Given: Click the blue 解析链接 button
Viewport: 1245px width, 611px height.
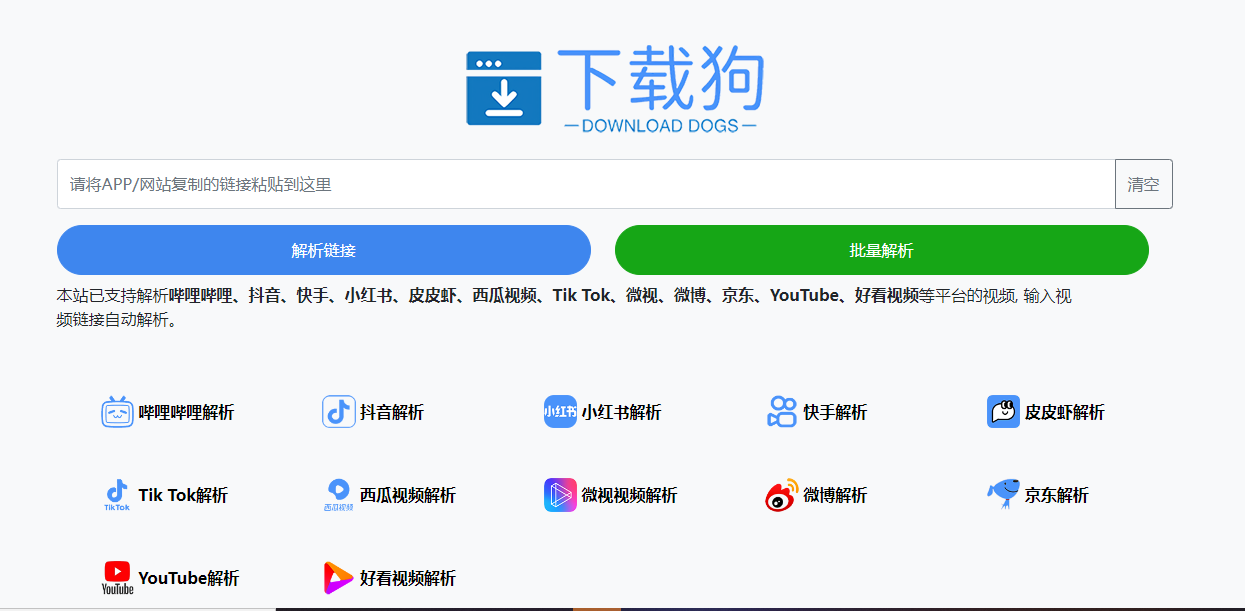Looking at the screenshot, I should point(324,250).
